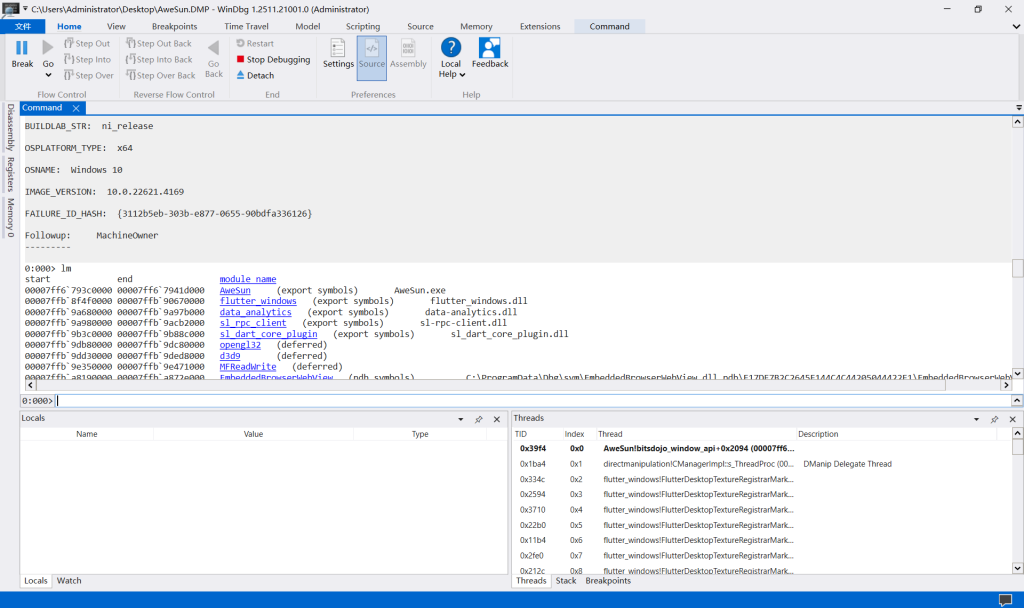Open the Threads panel options dropdown arrow
This screenshot has height=608, width=1024.
[976, 420]
